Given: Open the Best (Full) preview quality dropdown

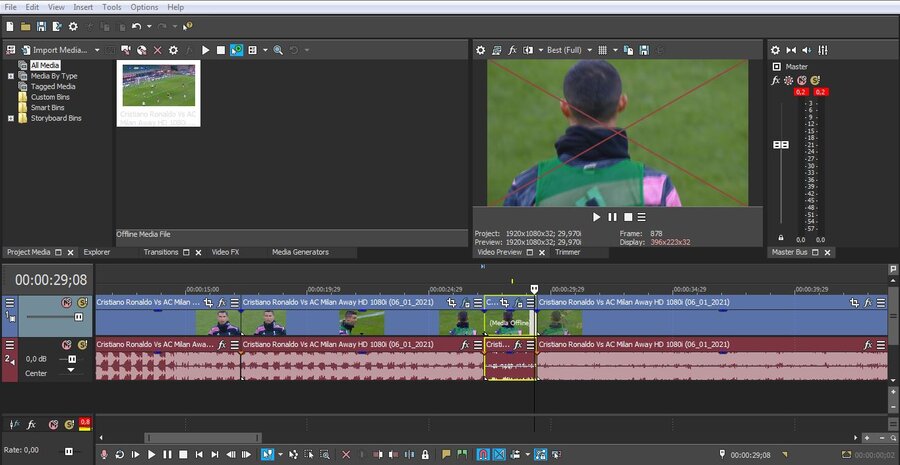Looking at the screenshot, I should point(569,51).
